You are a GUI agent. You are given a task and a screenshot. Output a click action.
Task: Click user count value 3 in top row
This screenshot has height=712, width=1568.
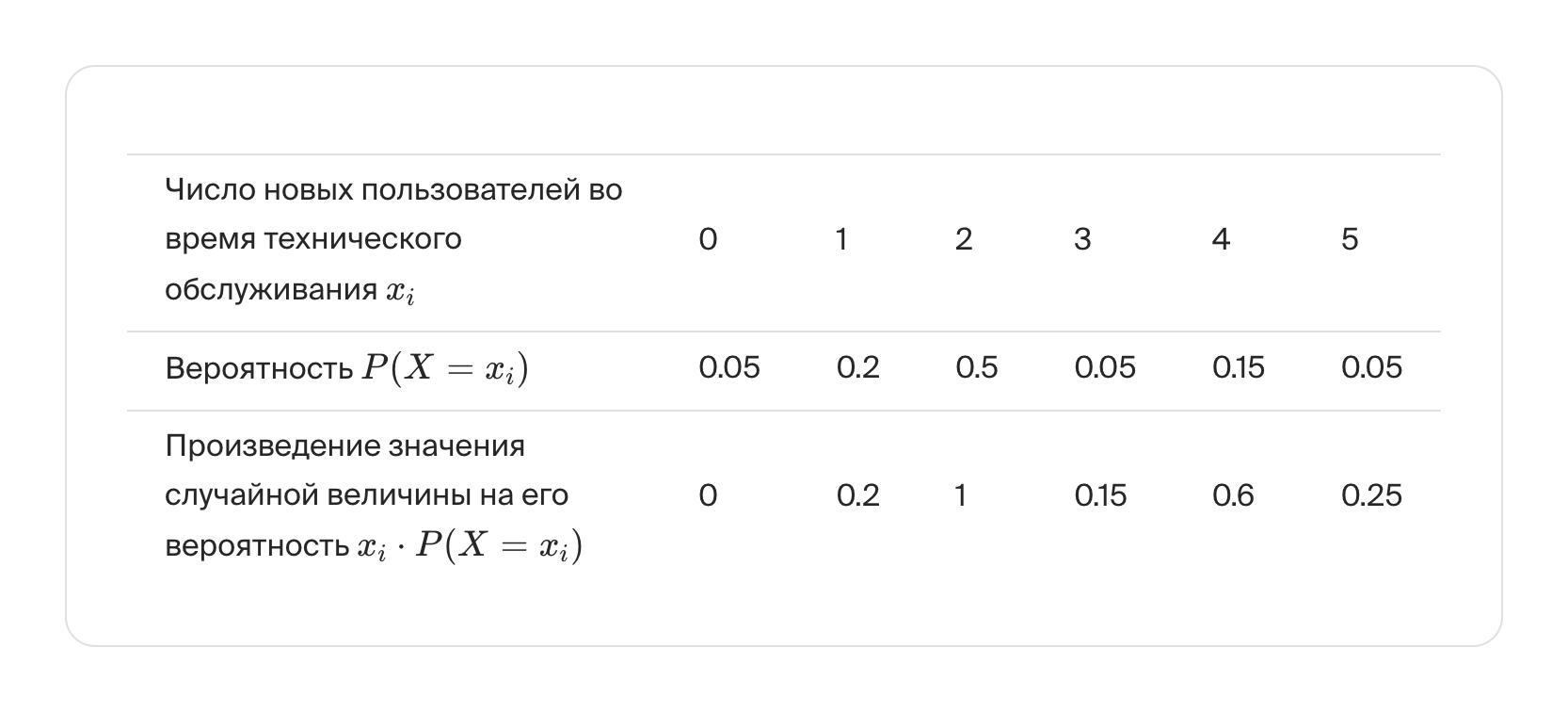pyautogui.click(x=1082, y=239)
